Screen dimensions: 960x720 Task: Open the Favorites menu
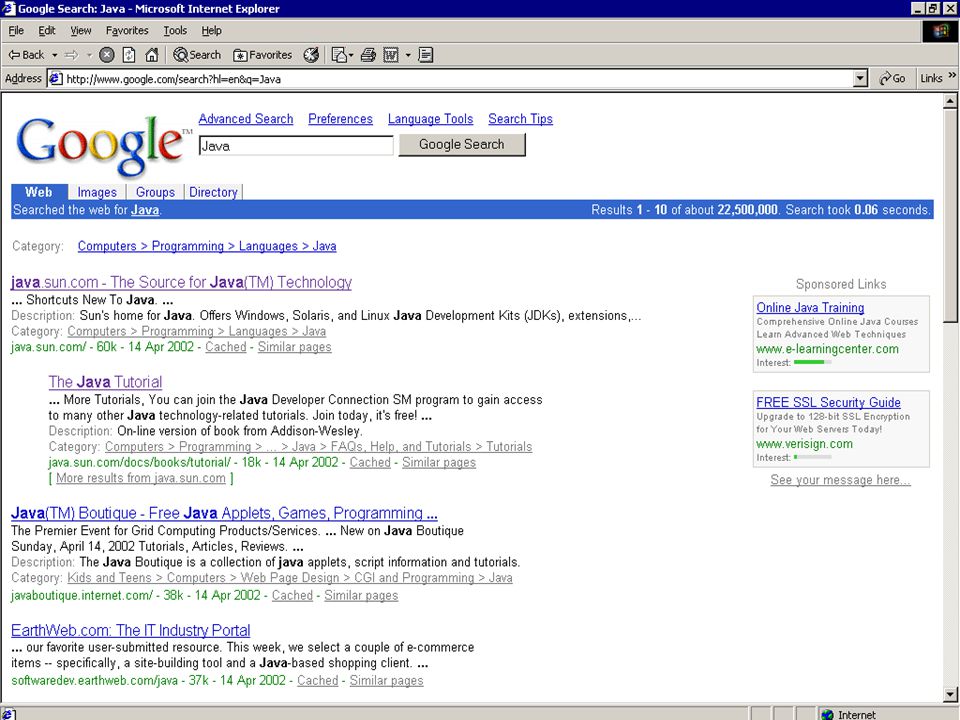(x=127, y=31)
